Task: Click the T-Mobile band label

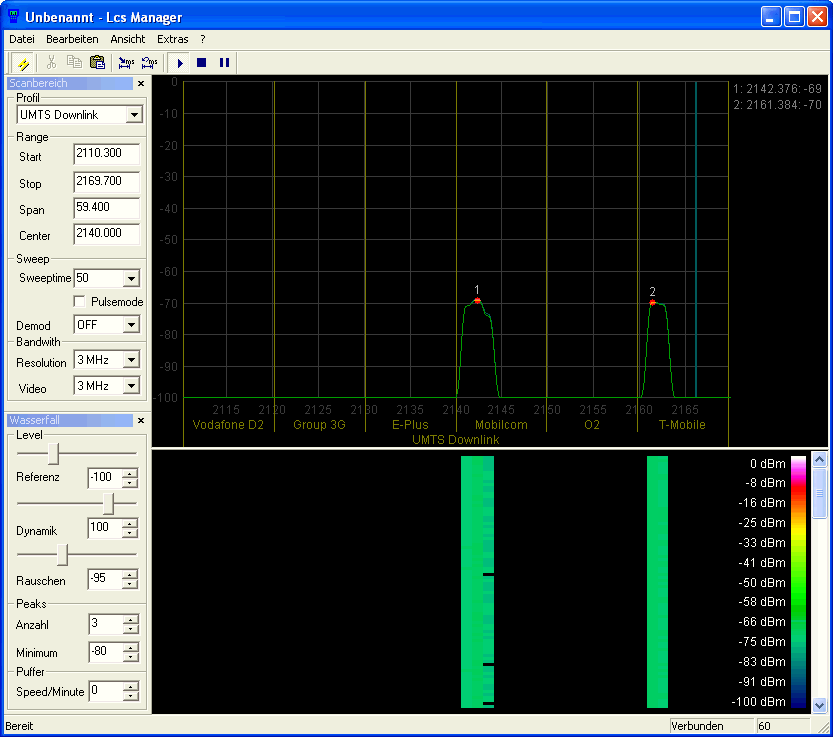Action: [682, 425]
